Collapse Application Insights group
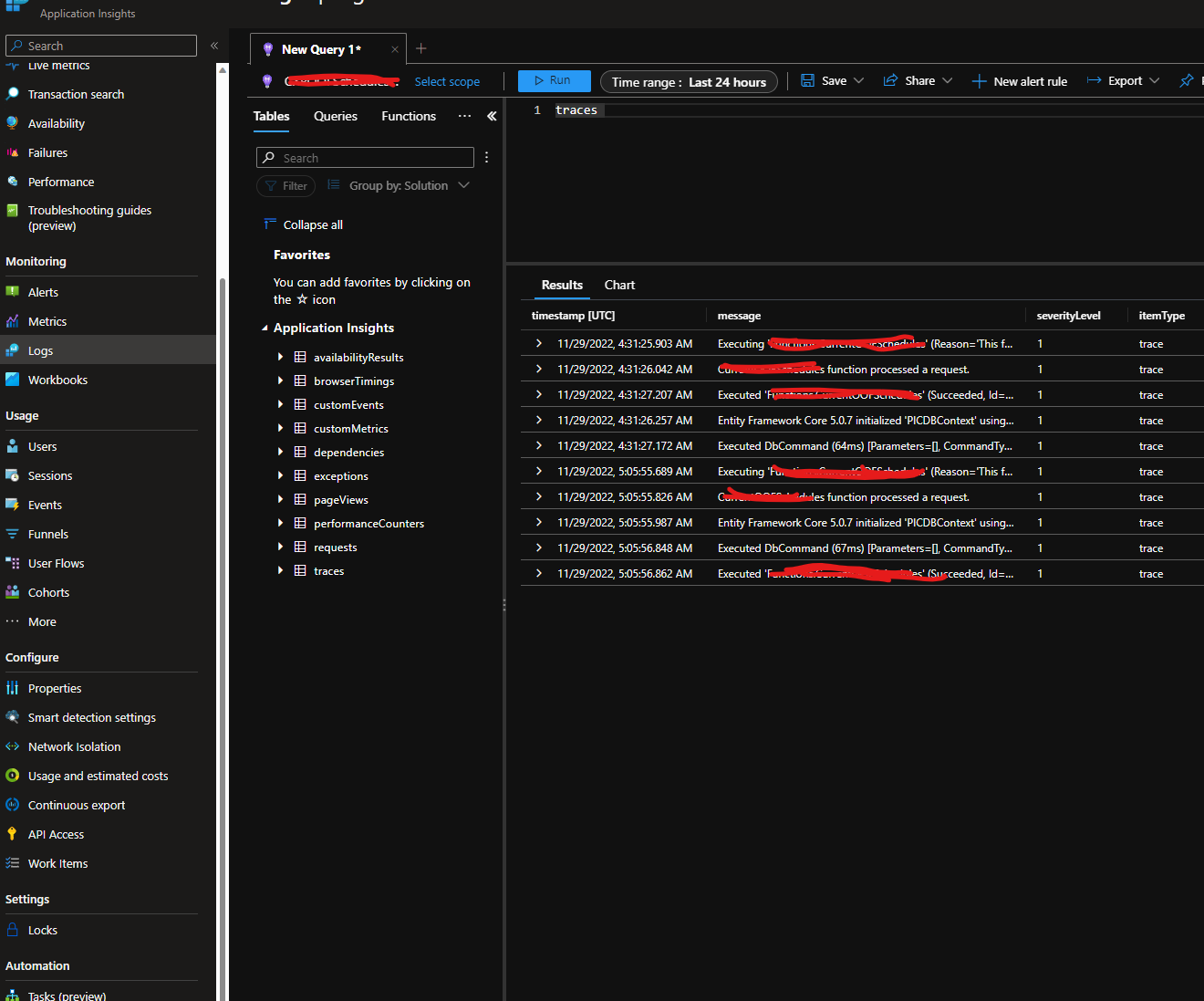Screen dimensions: 1204x1001 pyautogui.click(x=265, y=328)
